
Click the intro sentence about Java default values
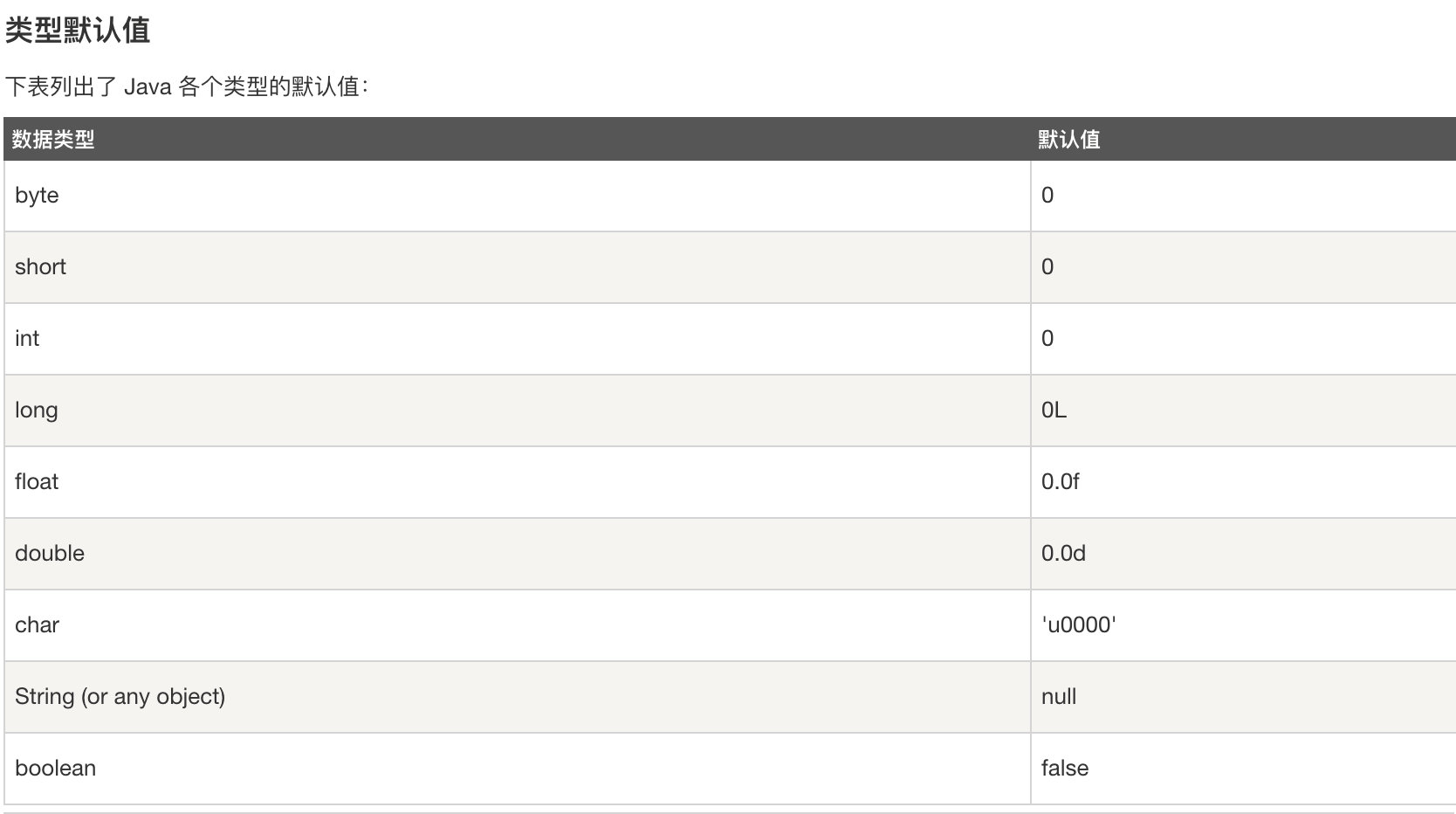(x=187, y=86)
